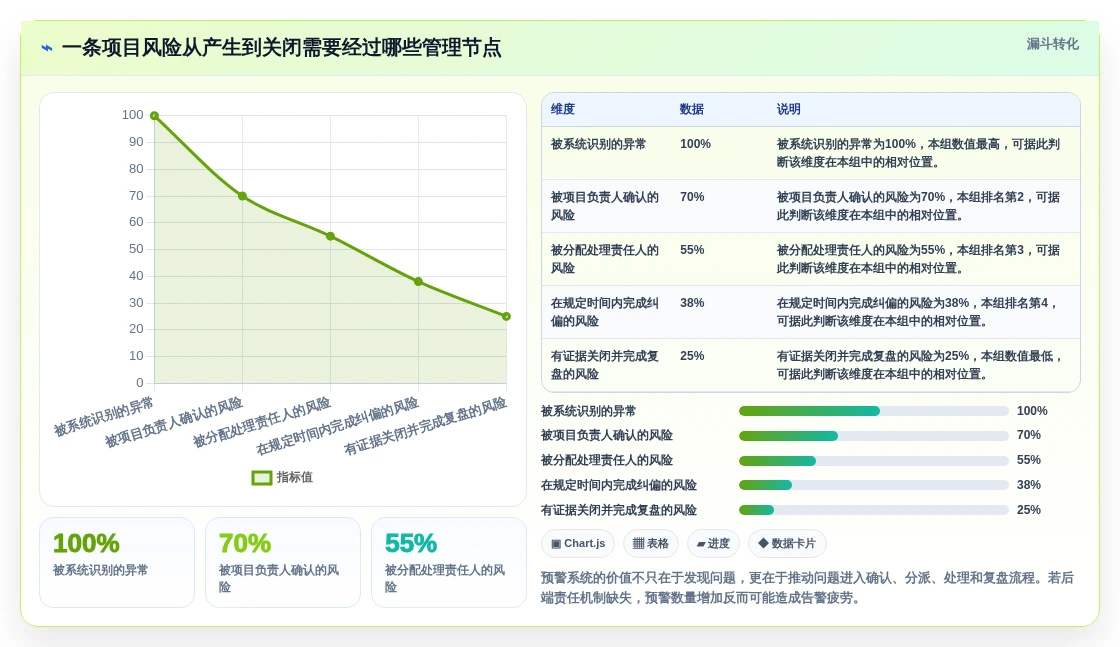Click table cell 被项目负责人确认的风险
This screenshot has width=1120, height=647.
click(x=605, y=206)
